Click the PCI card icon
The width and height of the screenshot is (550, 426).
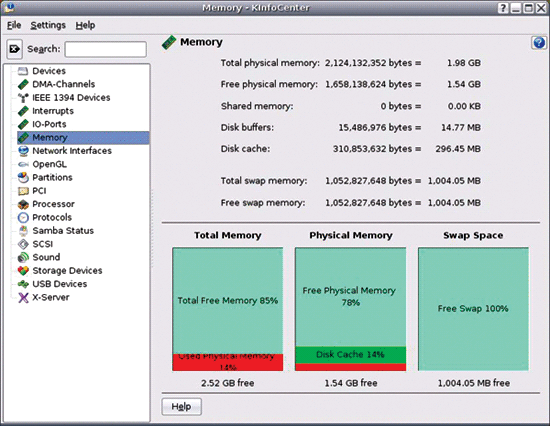pyautogui.click(x=23, y=191)
